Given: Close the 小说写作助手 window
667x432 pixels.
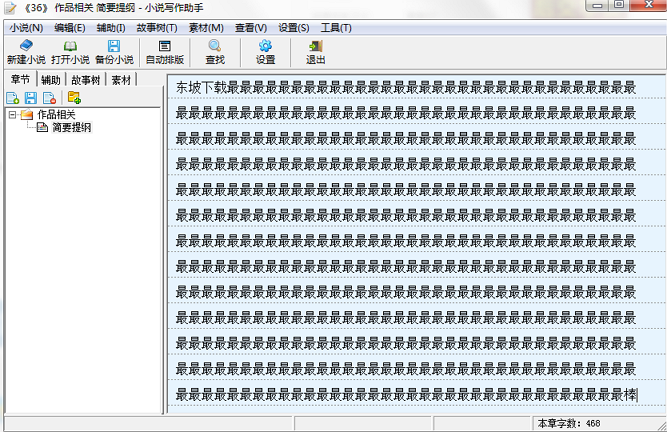Looking at the screenshot, I should (648, 5).
